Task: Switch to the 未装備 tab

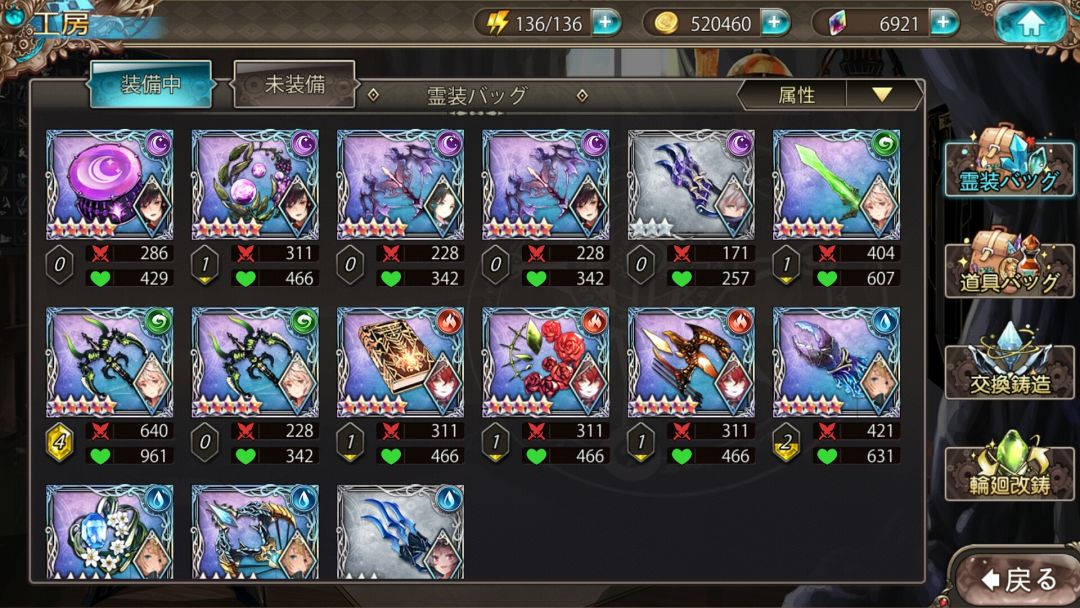Action: 295,84
